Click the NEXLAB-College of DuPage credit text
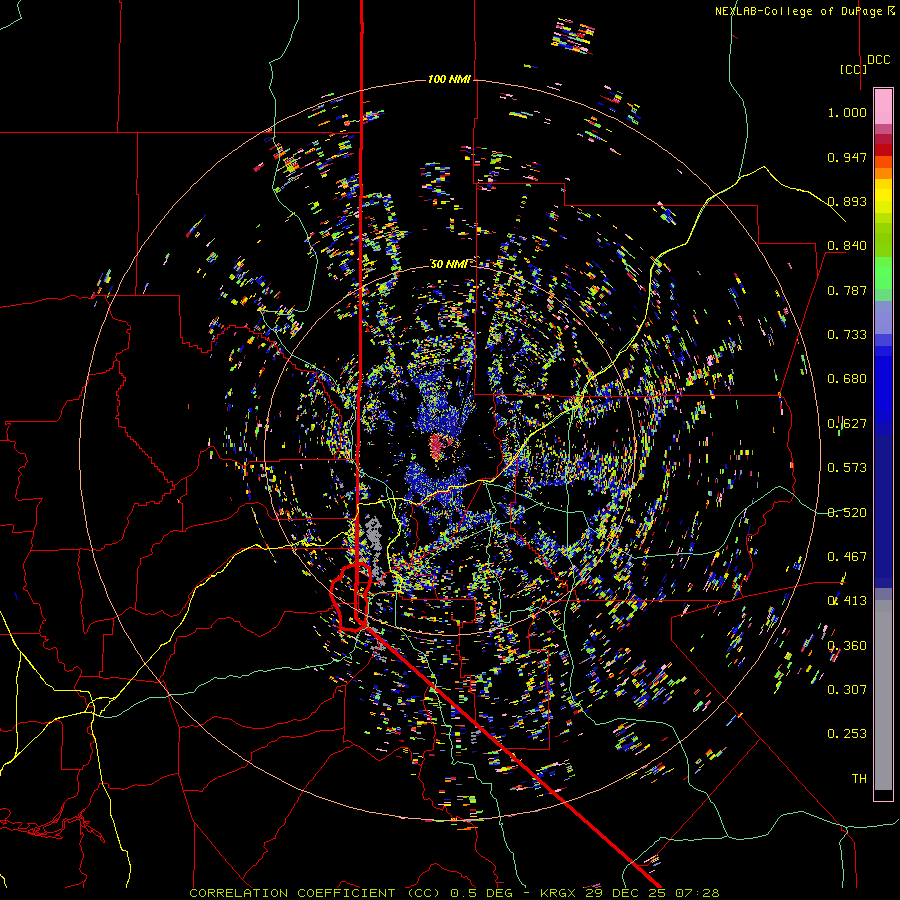Viewport: 900px width, 900px height. [x=804, y=11]
